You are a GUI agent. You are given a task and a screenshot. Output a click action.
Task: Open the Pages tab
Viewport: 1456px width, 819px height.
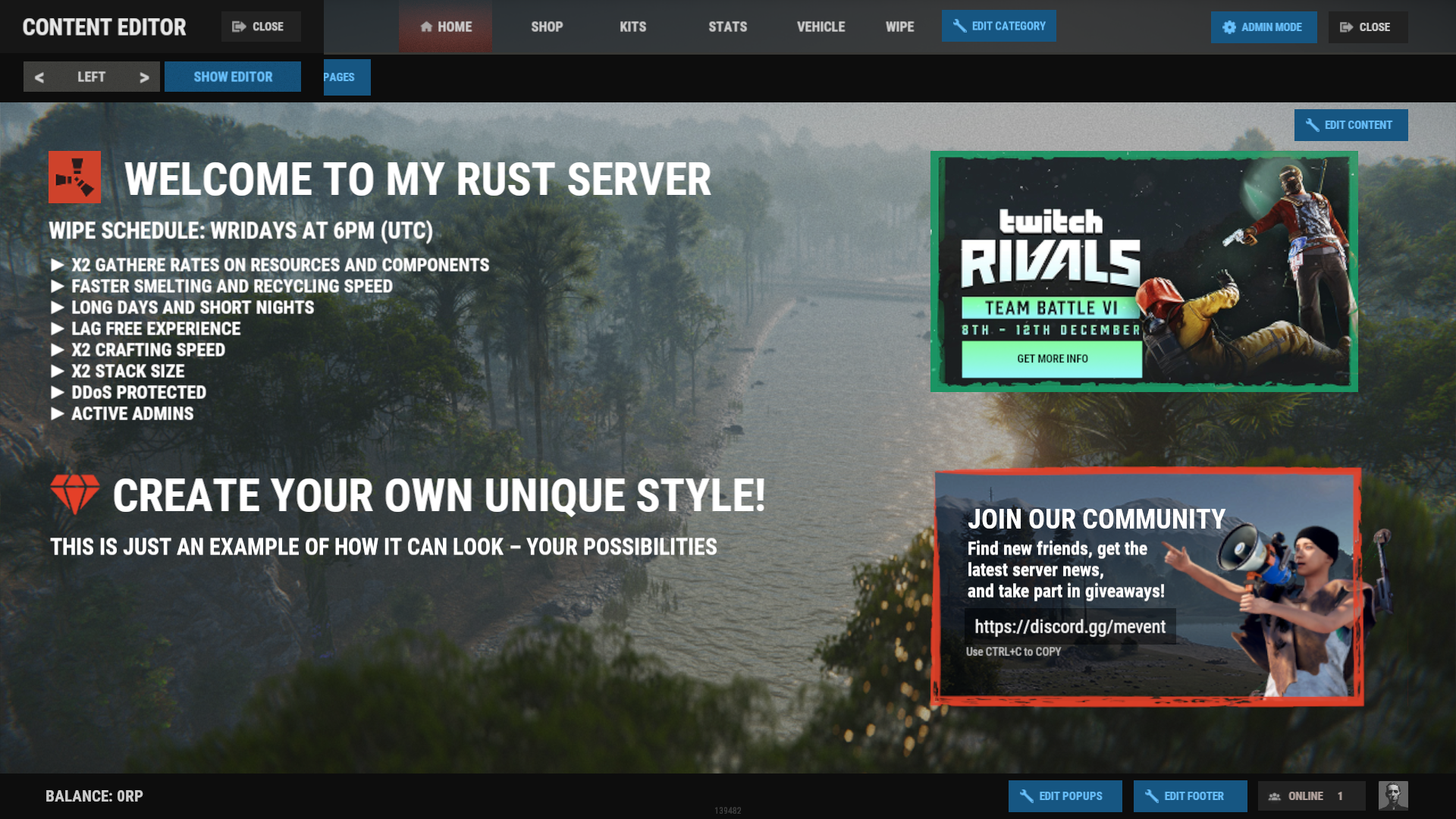coord(346,77)
